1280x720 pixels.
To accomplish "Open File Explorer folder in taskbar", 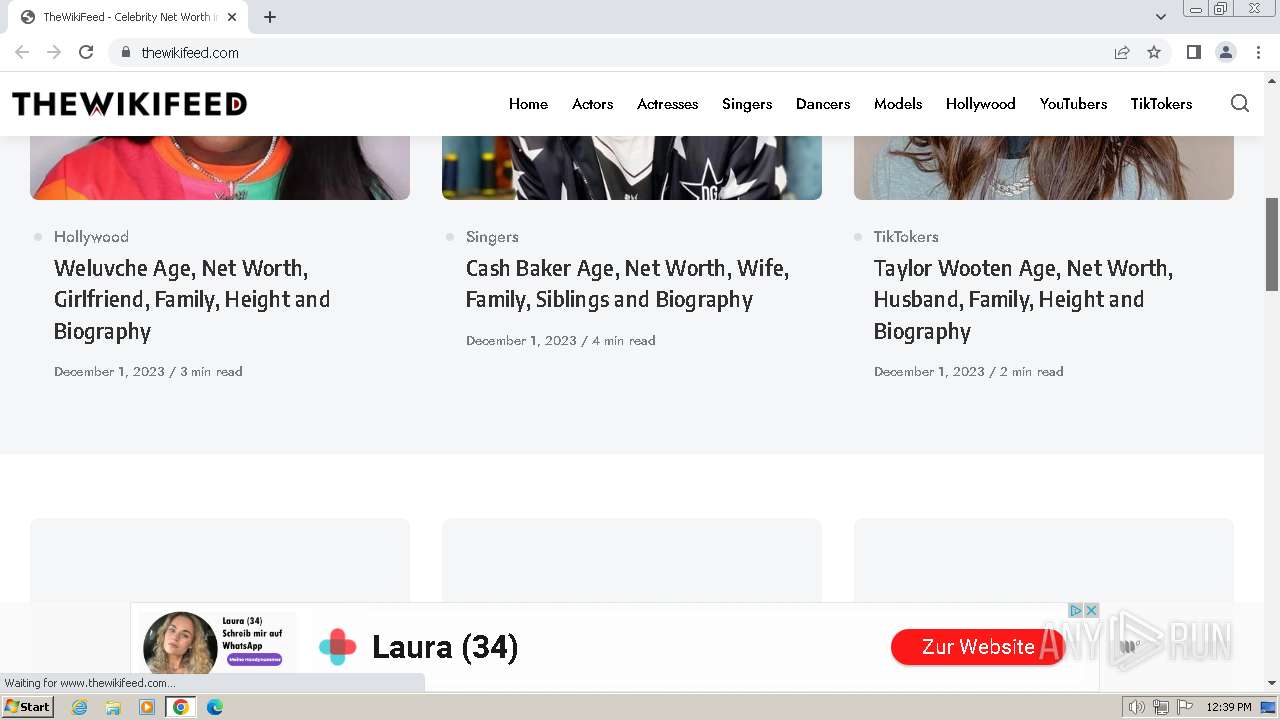I will pos(113,707).
